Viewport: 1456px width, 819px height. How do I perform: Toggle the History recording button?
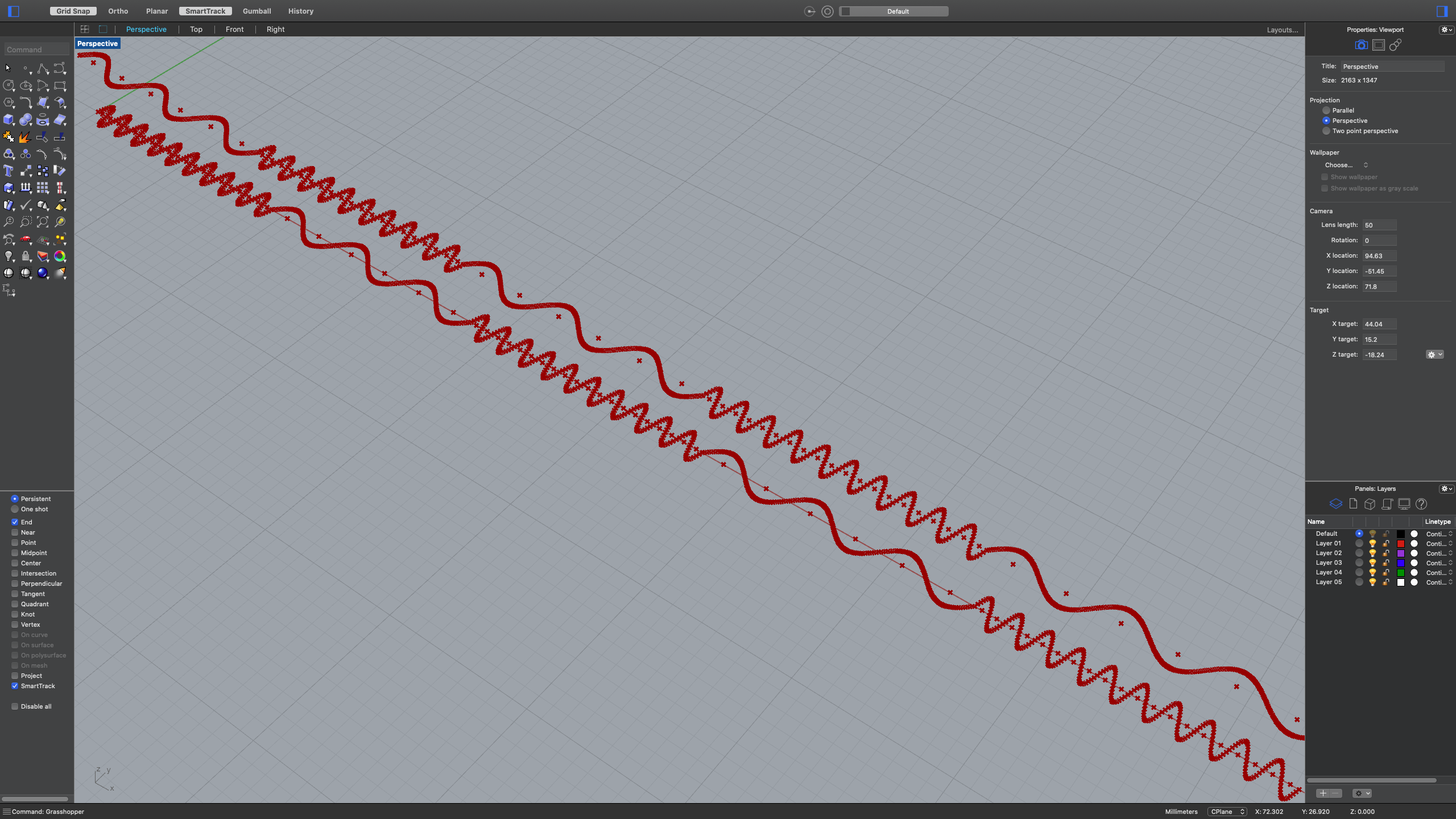tap(301, 11)
